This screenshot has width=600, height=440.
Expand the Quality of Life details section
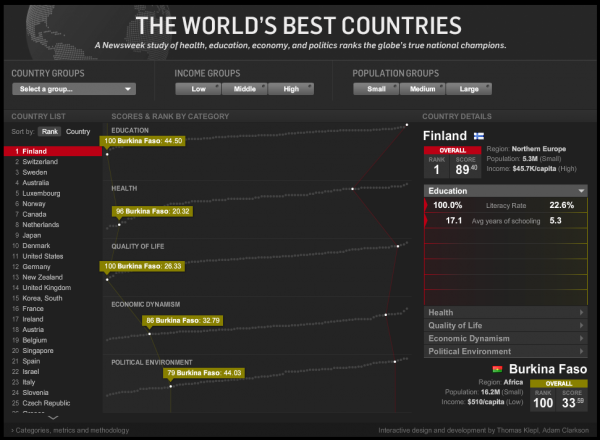[x=505, y=326]
